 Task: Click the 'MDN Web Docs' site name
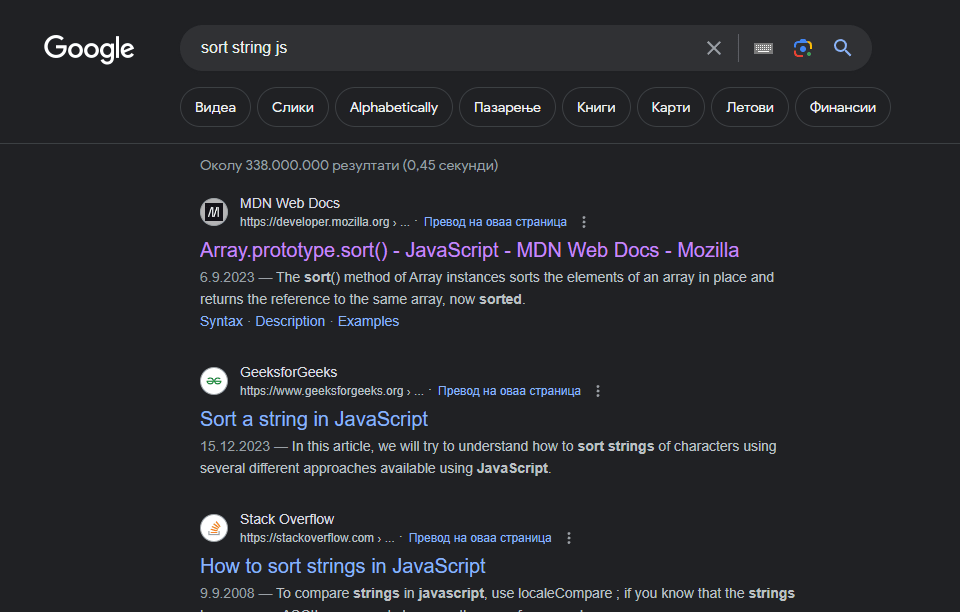290,203
